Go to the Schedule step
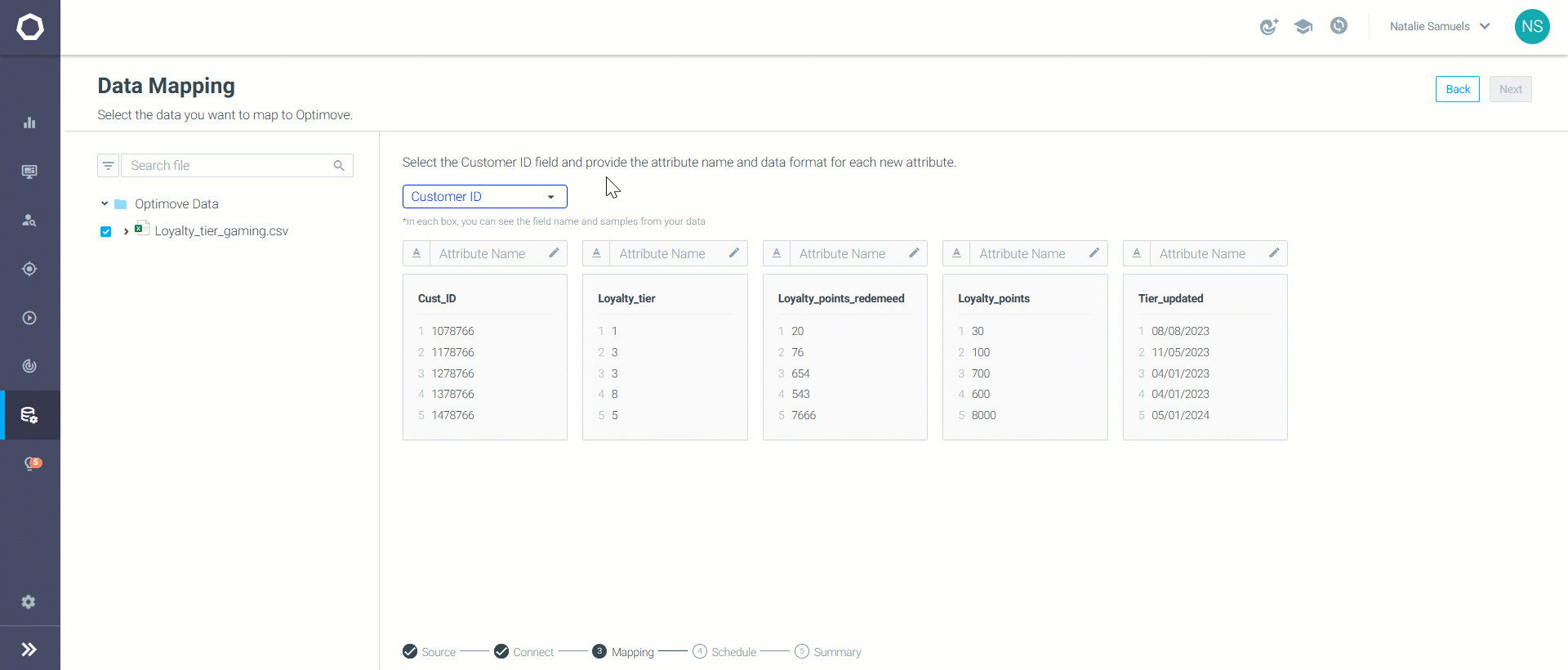Screen dimensions: 1568x670 click(724, 652)
